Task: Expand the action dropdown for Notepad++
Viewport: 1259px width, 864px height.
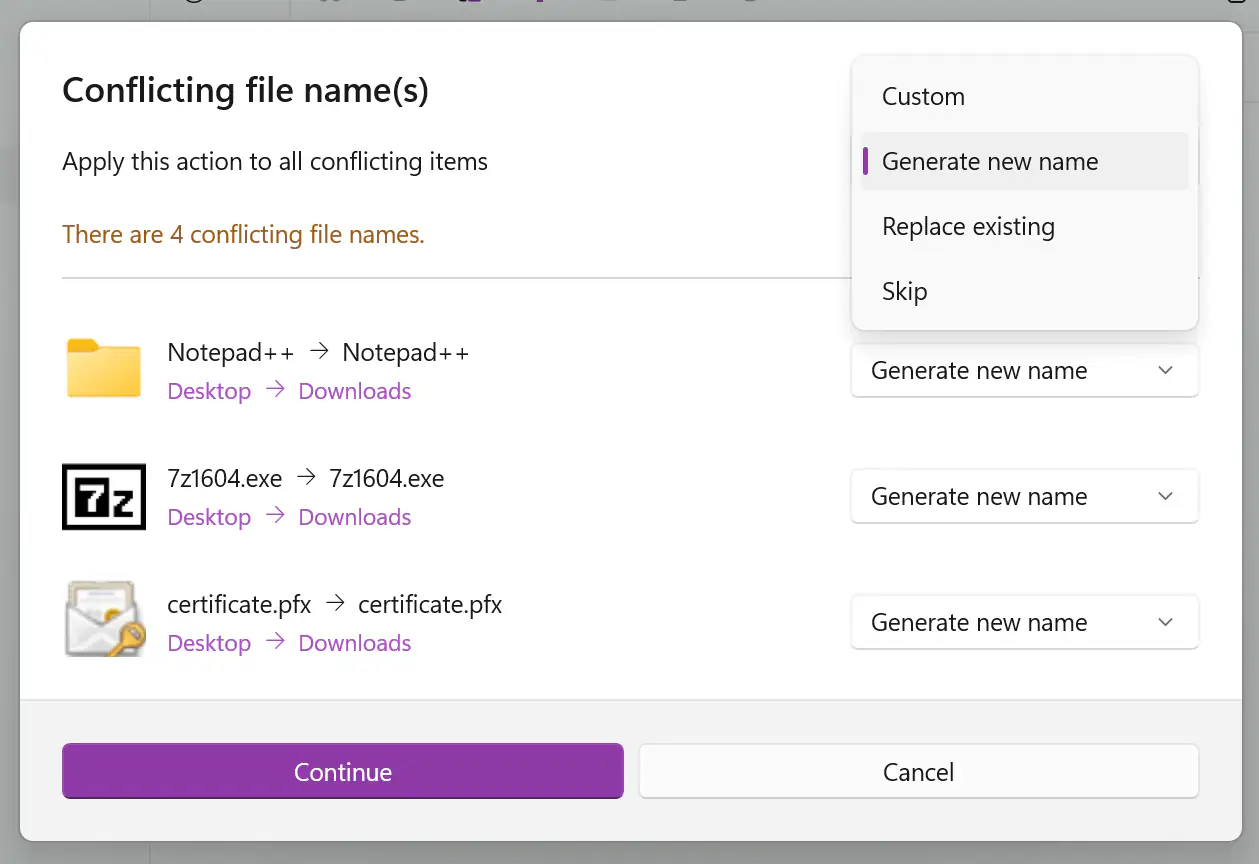Action: click(x=1164, y=370)
